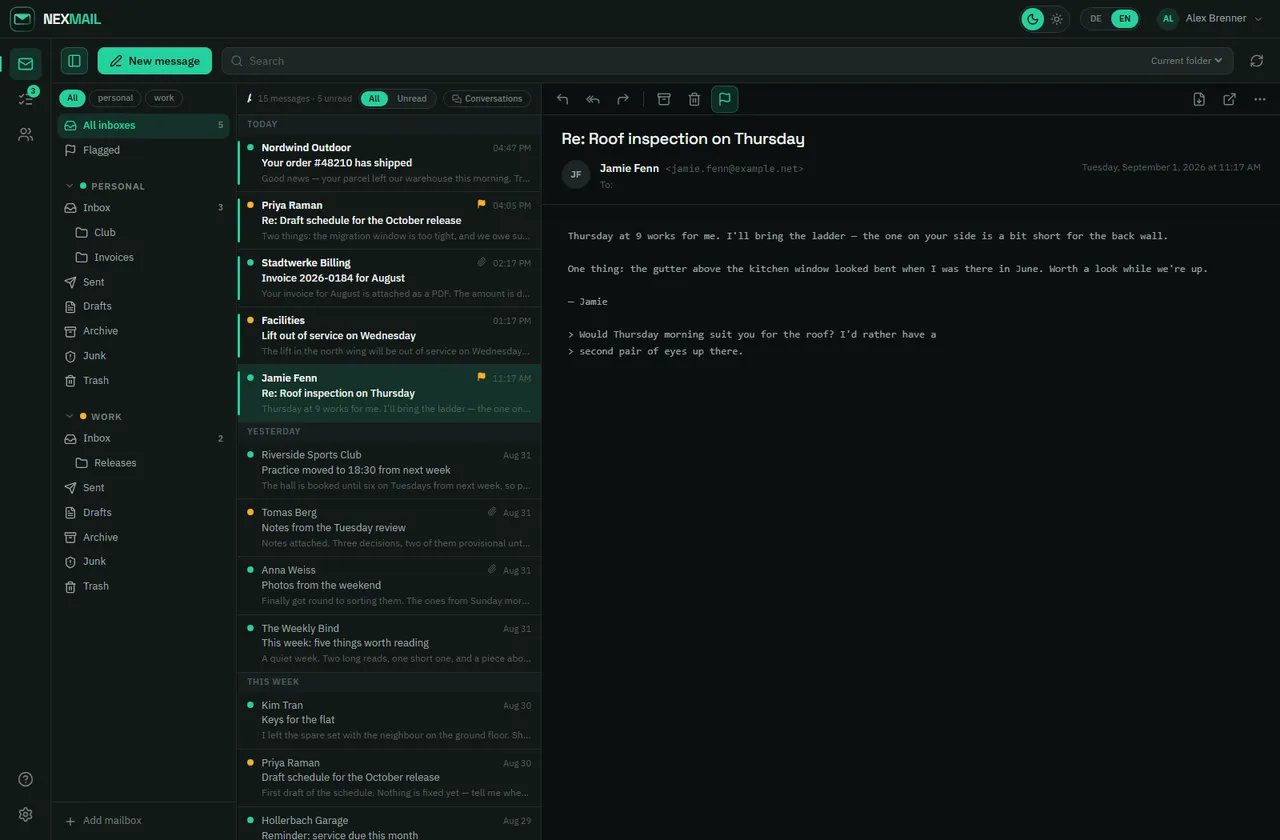Click the refresh icon beside search
Screen dimensions: 1280x840
click(1257, 61)
